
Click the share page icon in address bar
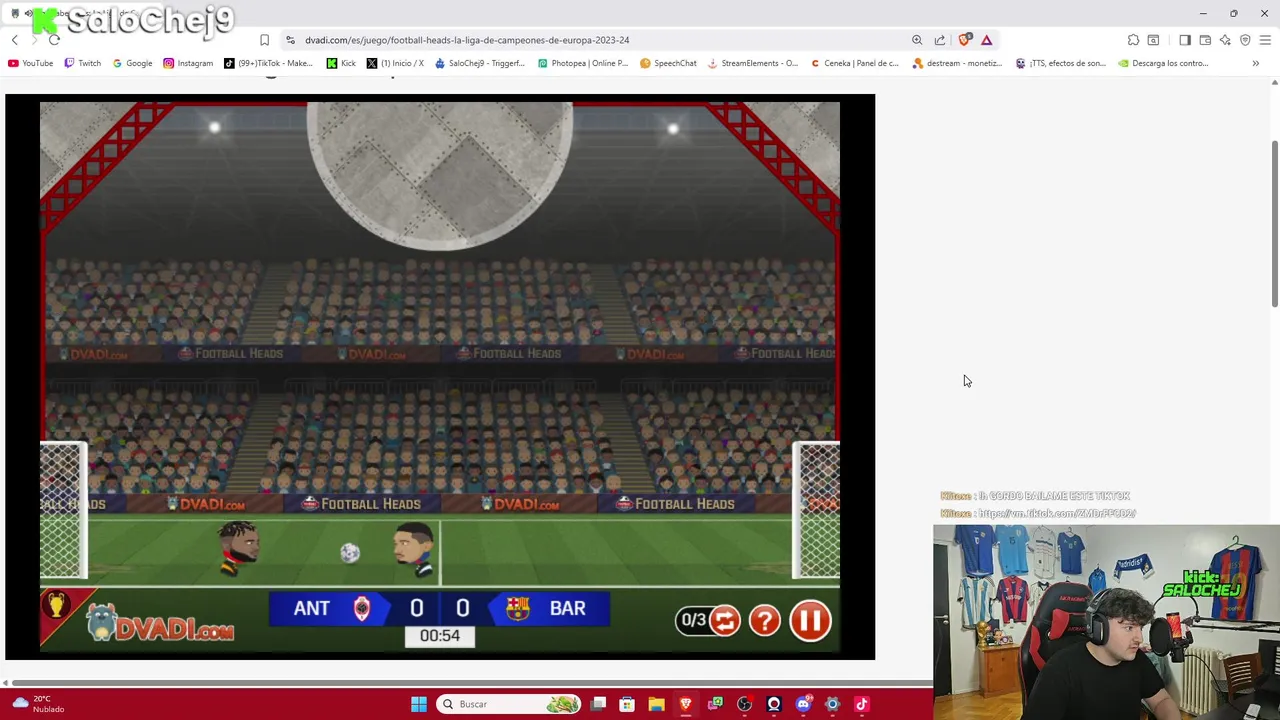point(940,40)
